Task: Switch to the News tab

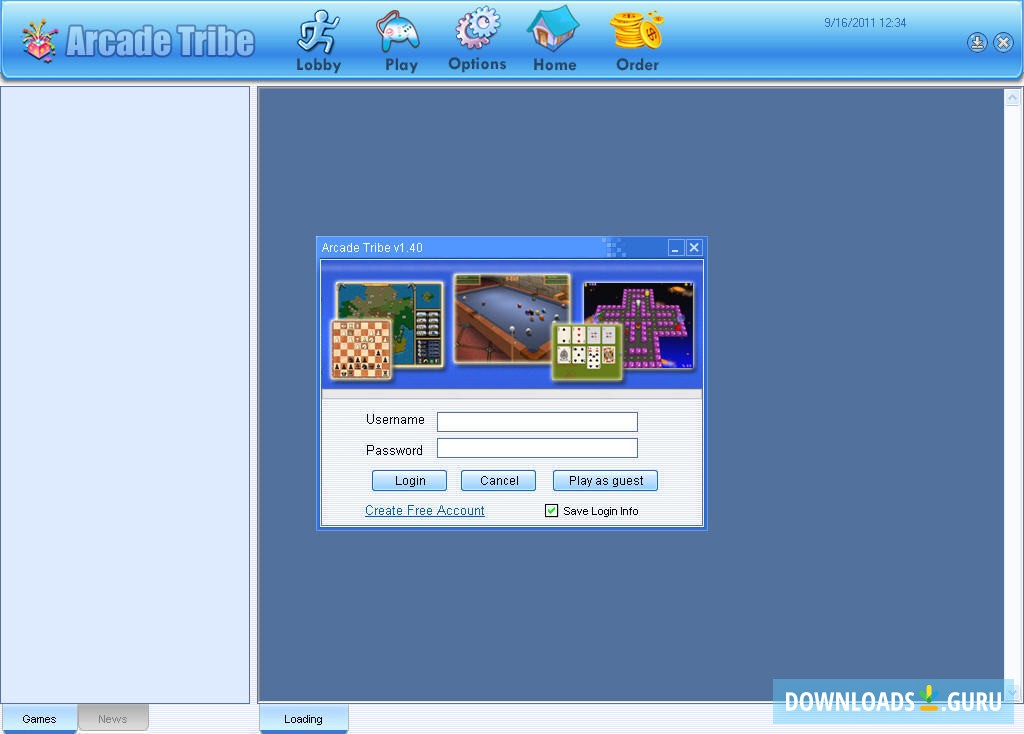Action: [x=112, y=718]
